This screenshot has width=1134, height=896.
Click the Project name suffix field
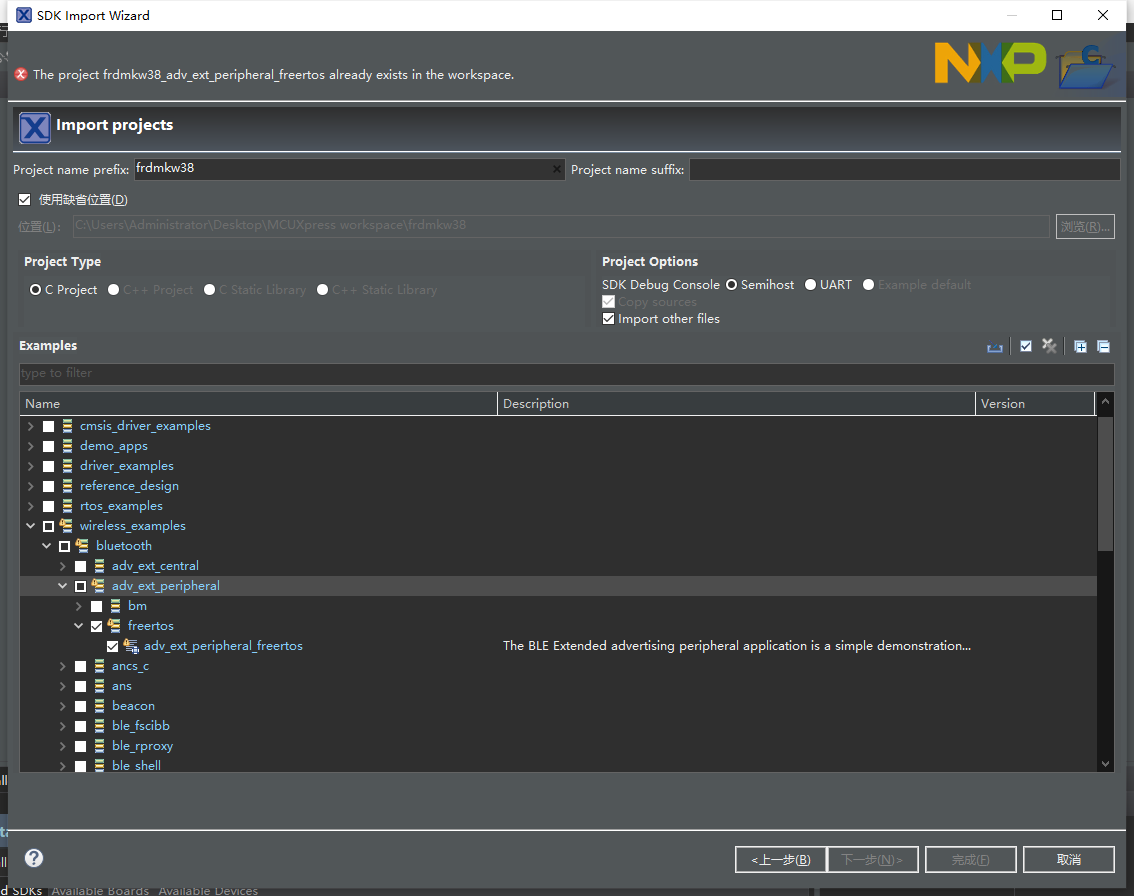(904, 169)
